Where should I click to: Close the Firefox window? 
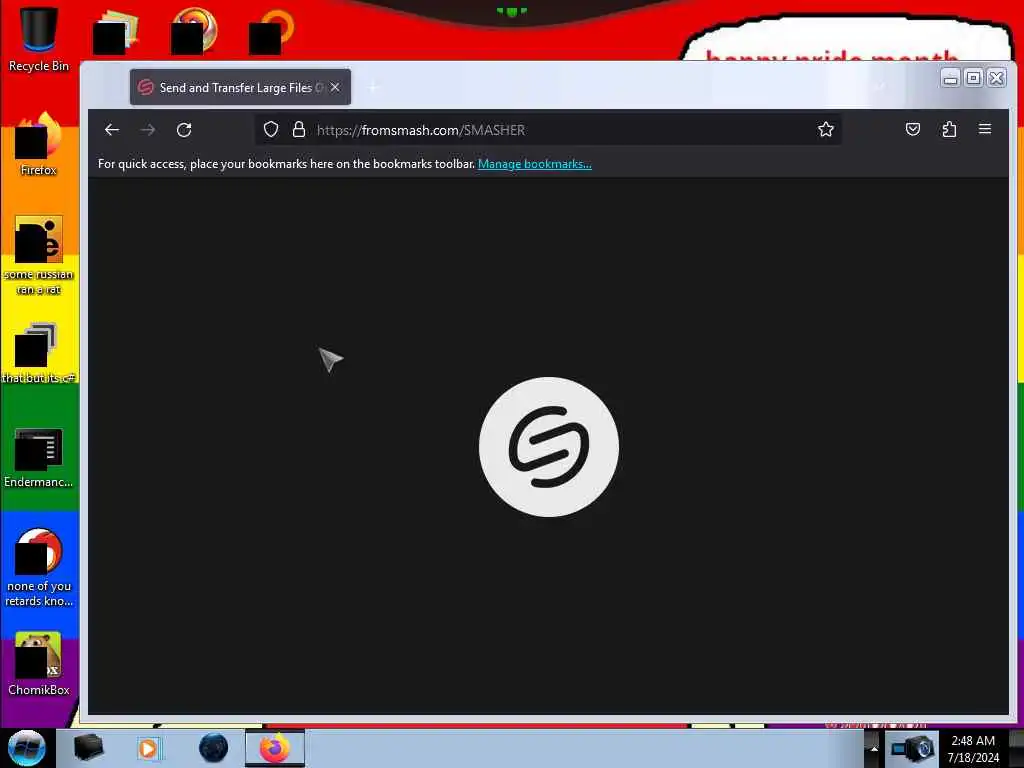click(x=997, y=78)
